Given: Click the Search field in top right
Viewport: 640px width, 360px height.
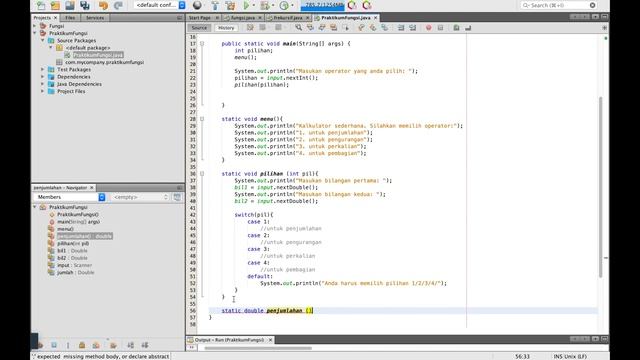Looking at the screenshot, I should (558, 5).
